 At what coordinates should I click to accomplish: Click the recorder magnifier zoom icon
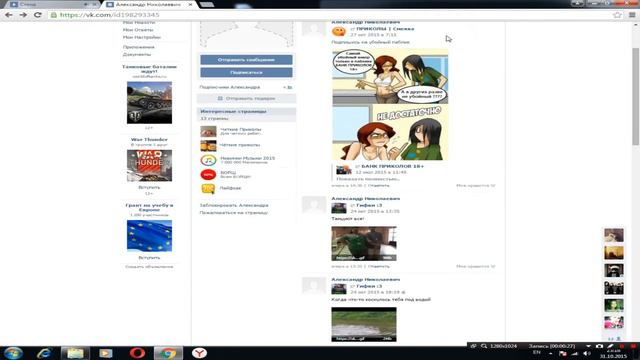[484, 346]
